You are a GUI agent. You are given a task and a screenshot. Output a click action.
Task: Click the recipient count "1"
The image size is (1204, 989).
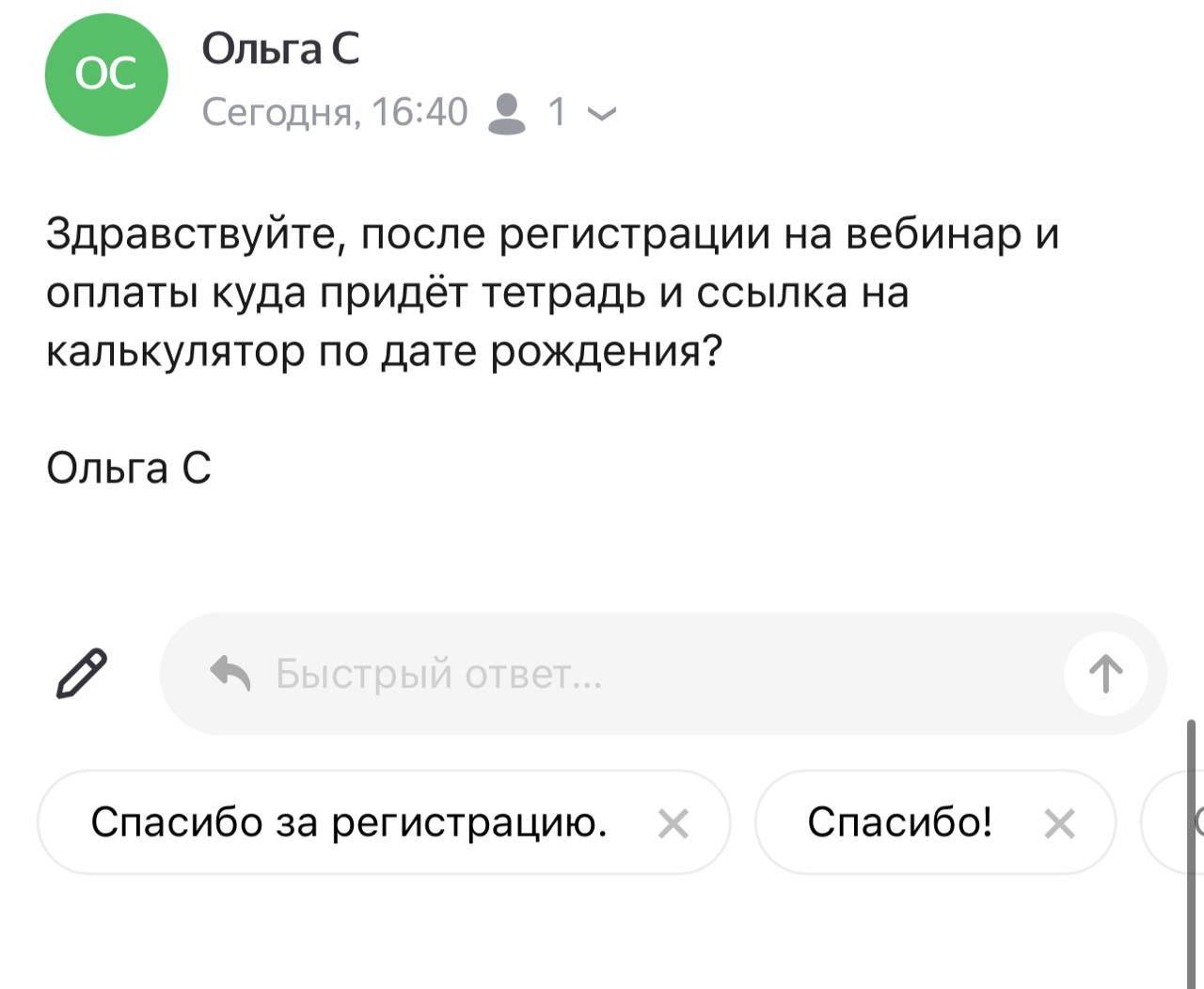(x=557, y=112)
